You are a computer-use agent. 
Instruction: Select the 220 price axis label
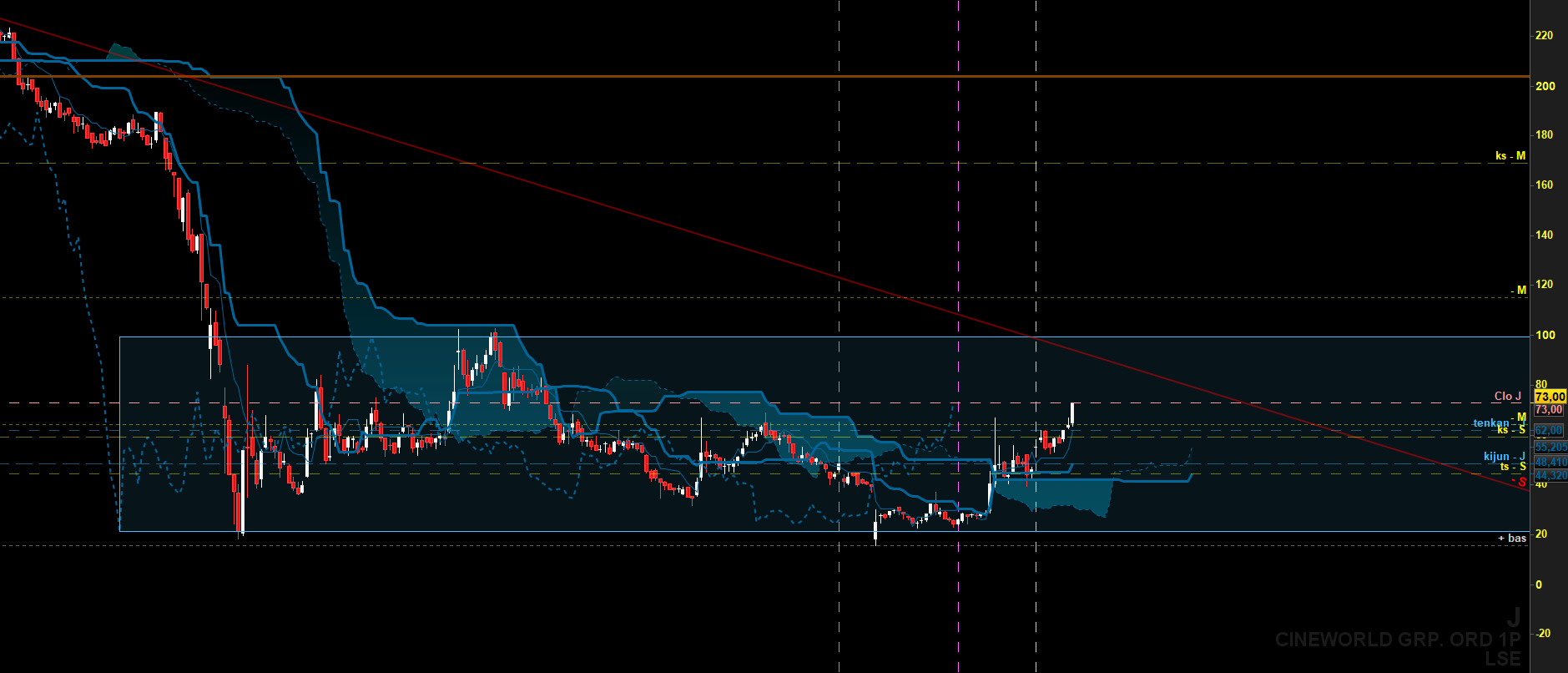coord(1545,35)
